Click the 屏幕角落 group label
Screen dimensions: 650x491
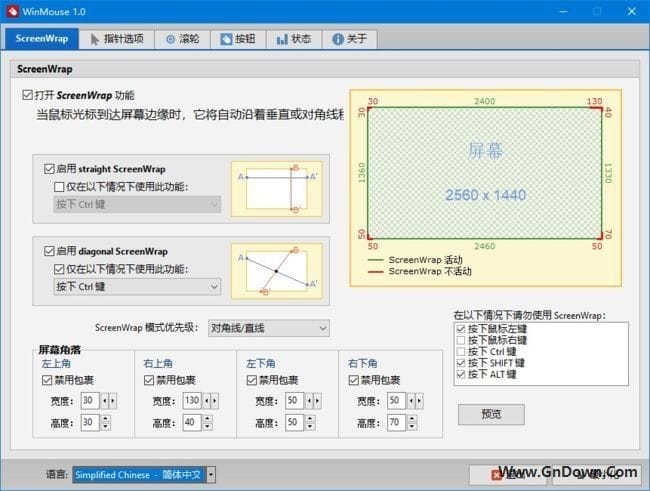(60, 350)
